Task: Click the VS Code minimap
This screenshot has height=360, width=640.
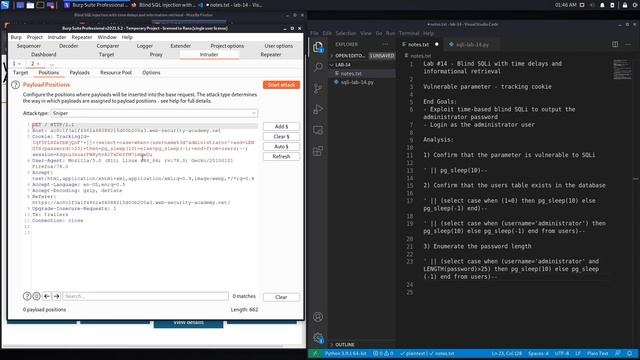Action: tap(622, 69)
